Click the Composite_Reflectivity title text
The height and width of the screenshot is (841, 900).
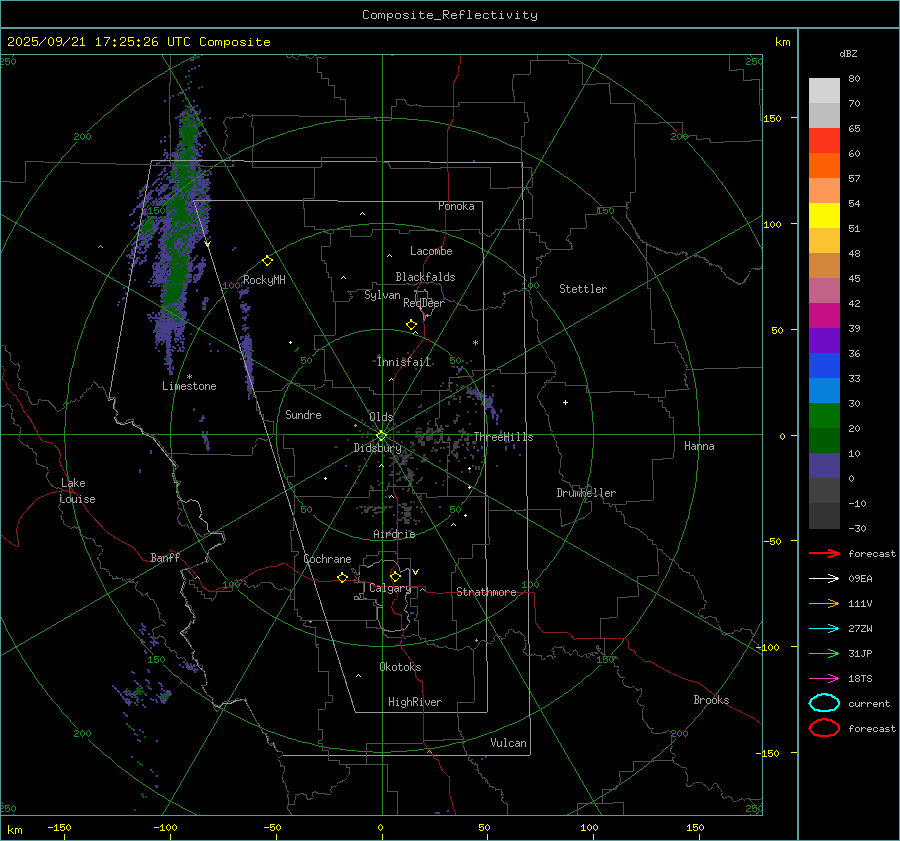pyautogui.click(x=449, y=15)
